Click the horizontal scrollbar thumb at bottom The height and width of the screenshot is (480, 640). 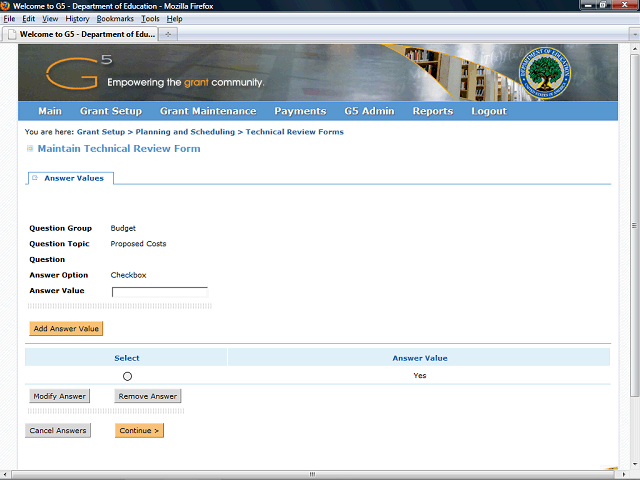tap(312, 474)
